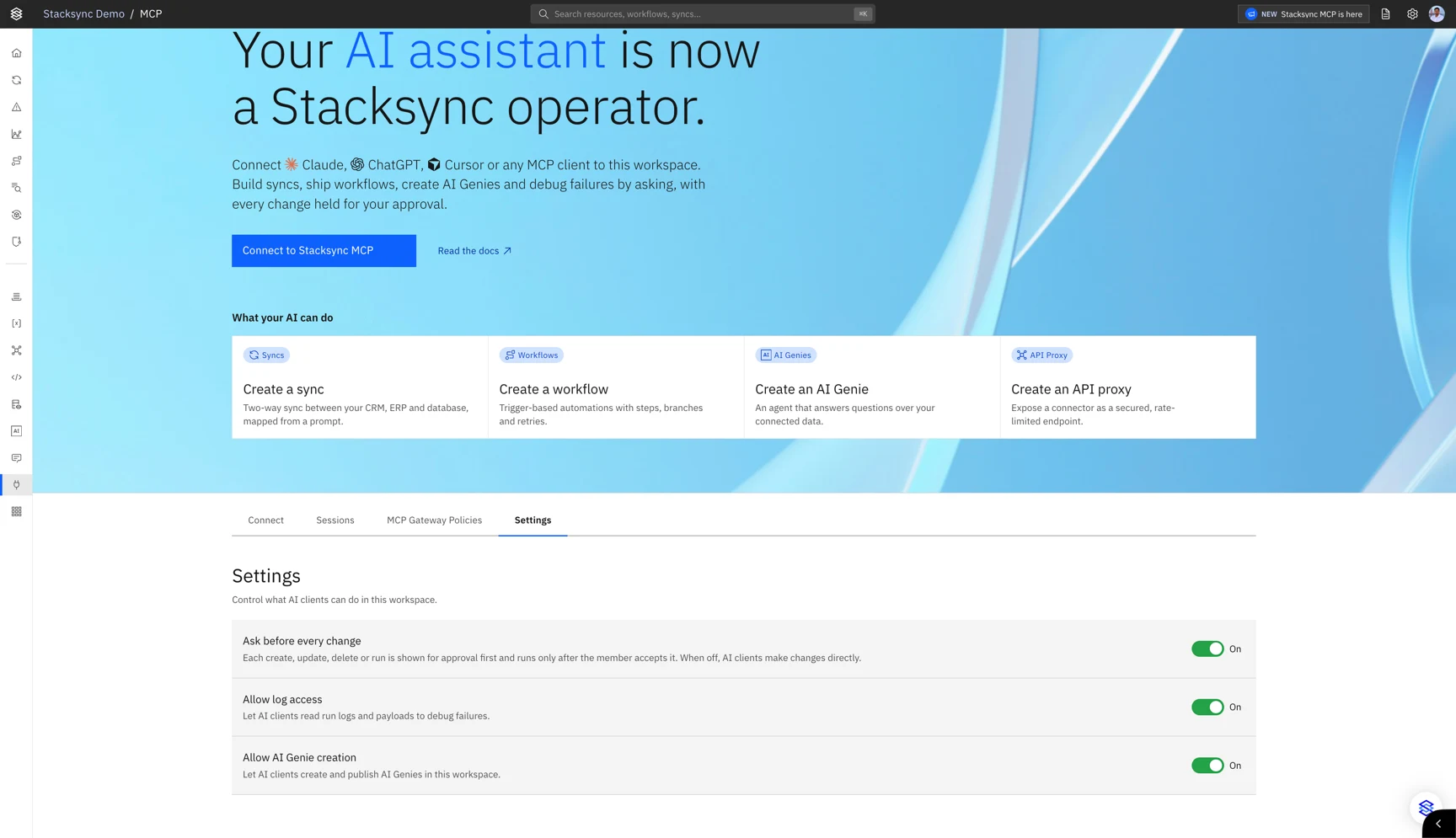
Task: Click the Stacksync logo at top left
Action: (x=16, y=13)
